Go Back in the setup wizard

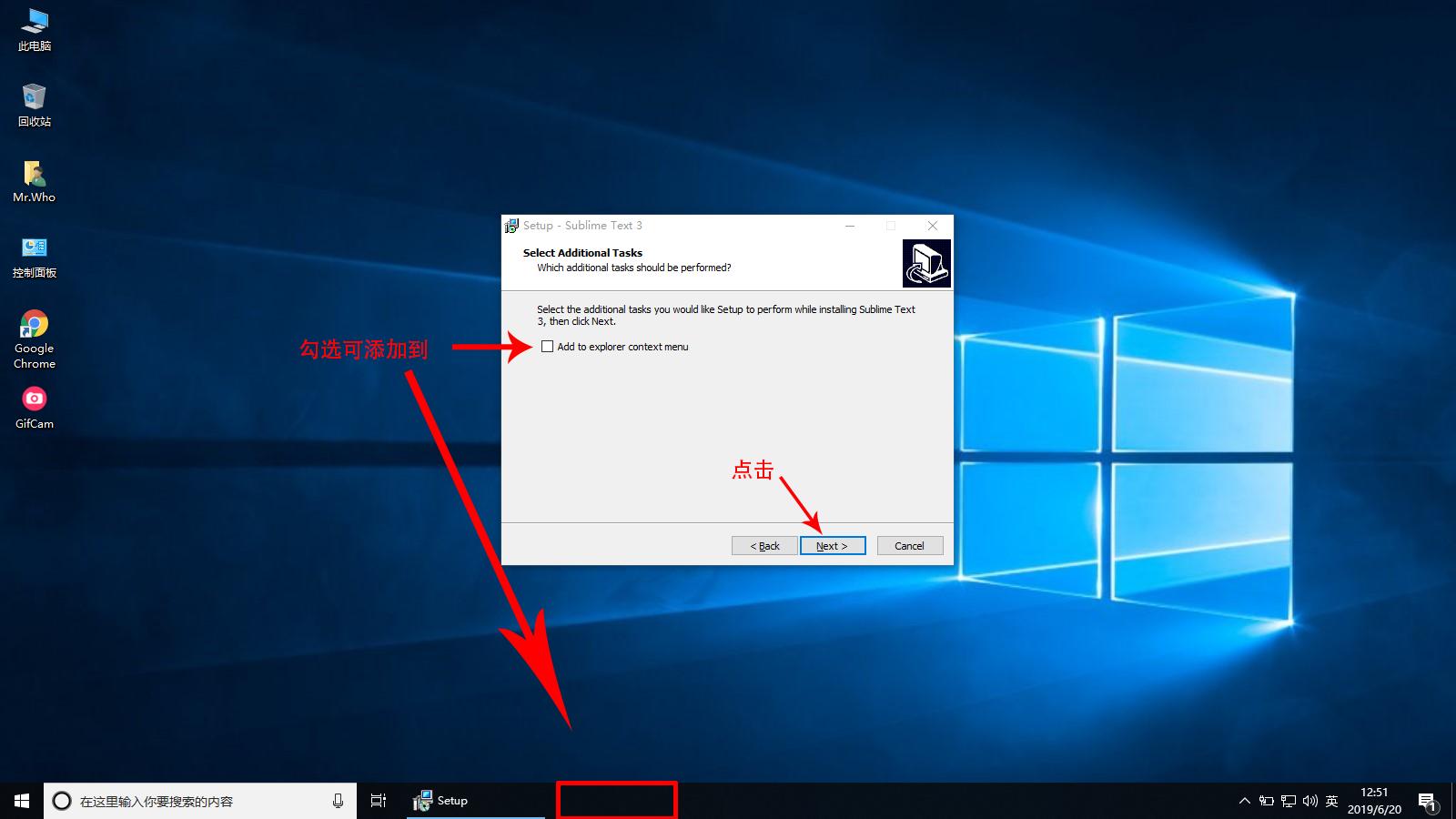764,546
